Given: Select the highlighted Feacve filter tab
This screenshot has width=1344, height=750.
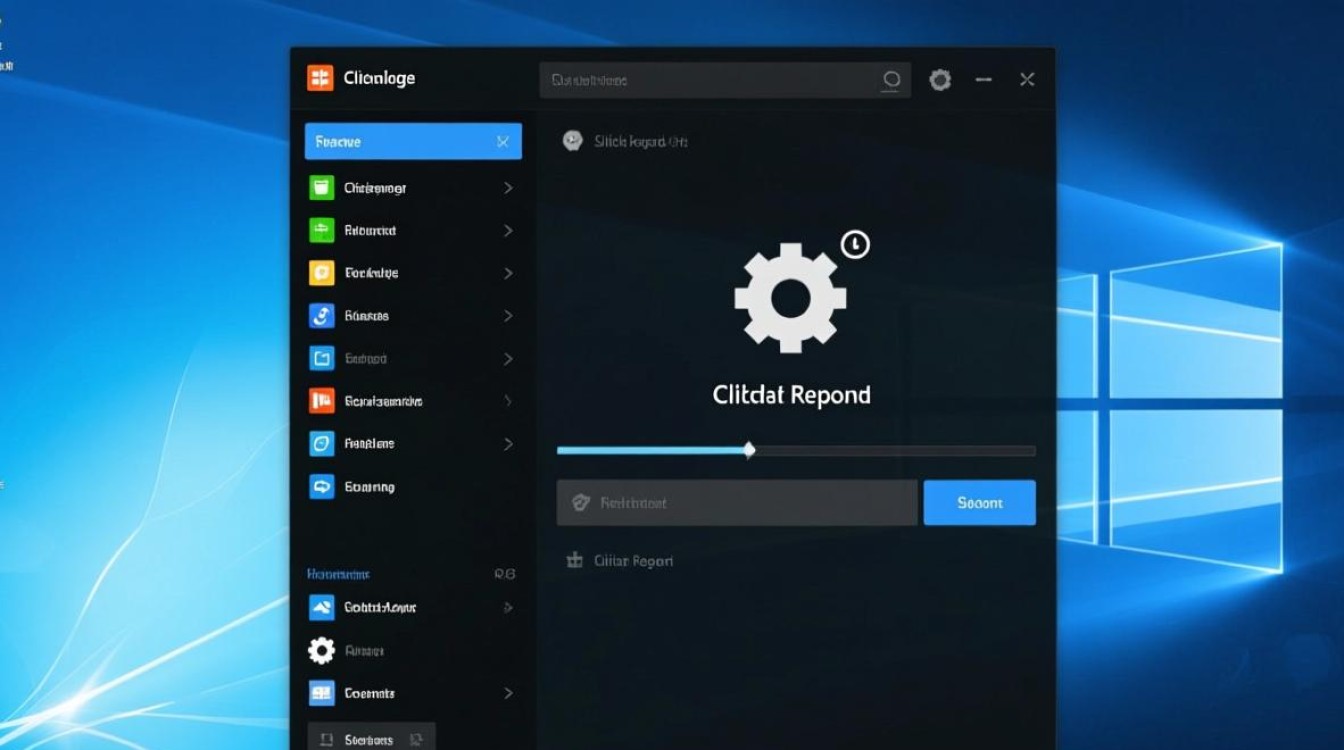Looking at the screenshot, I should coord(413,141).
